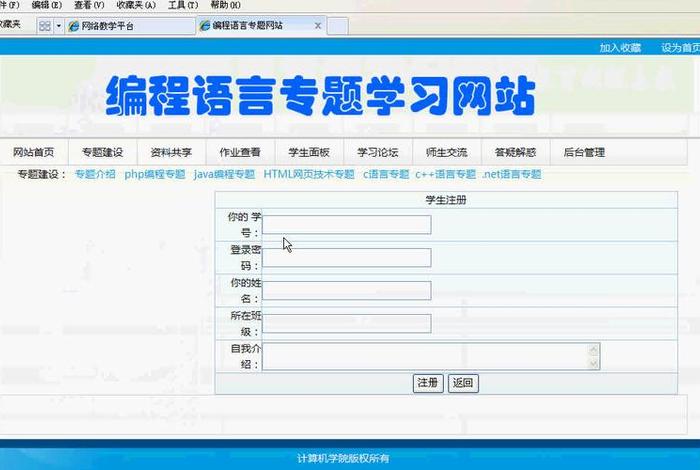Open the Quick Tabs grid icon

44,25
